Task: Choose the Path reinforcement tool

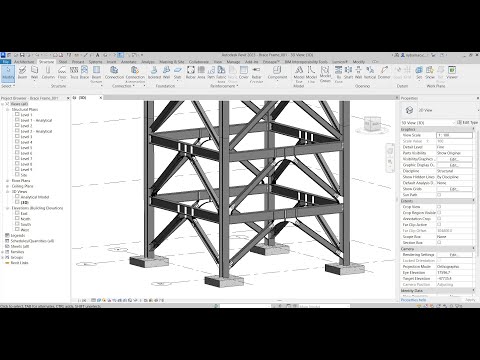Action: [x=211, y=72]
